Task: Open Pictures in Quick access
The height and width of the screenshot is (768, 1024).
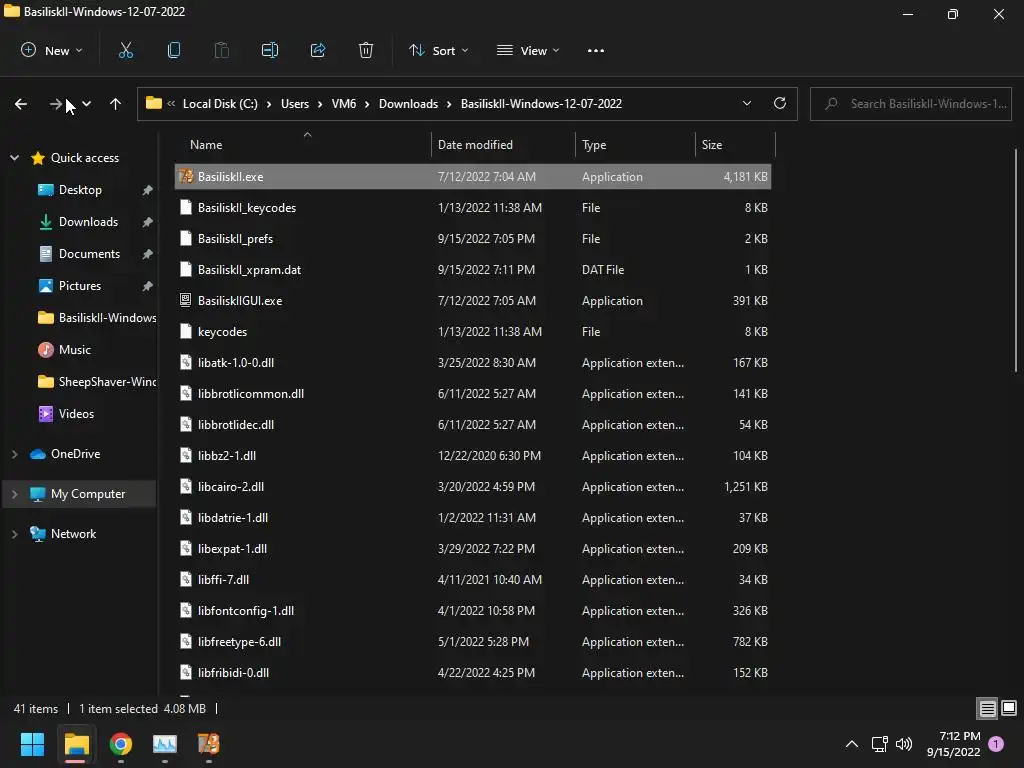Action: pos(80,285)
